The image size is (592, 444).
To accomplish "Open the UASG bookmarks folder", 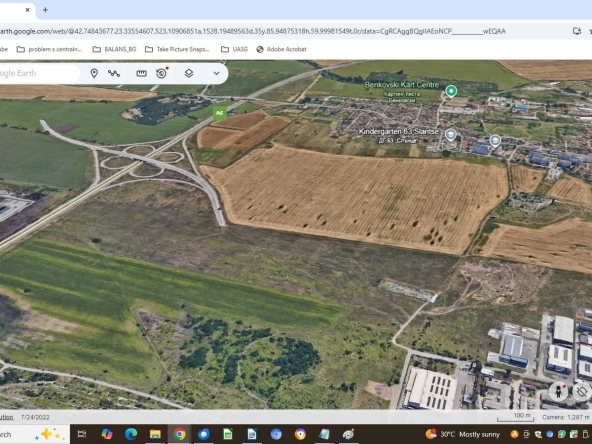I will click(x=234, y=49).
